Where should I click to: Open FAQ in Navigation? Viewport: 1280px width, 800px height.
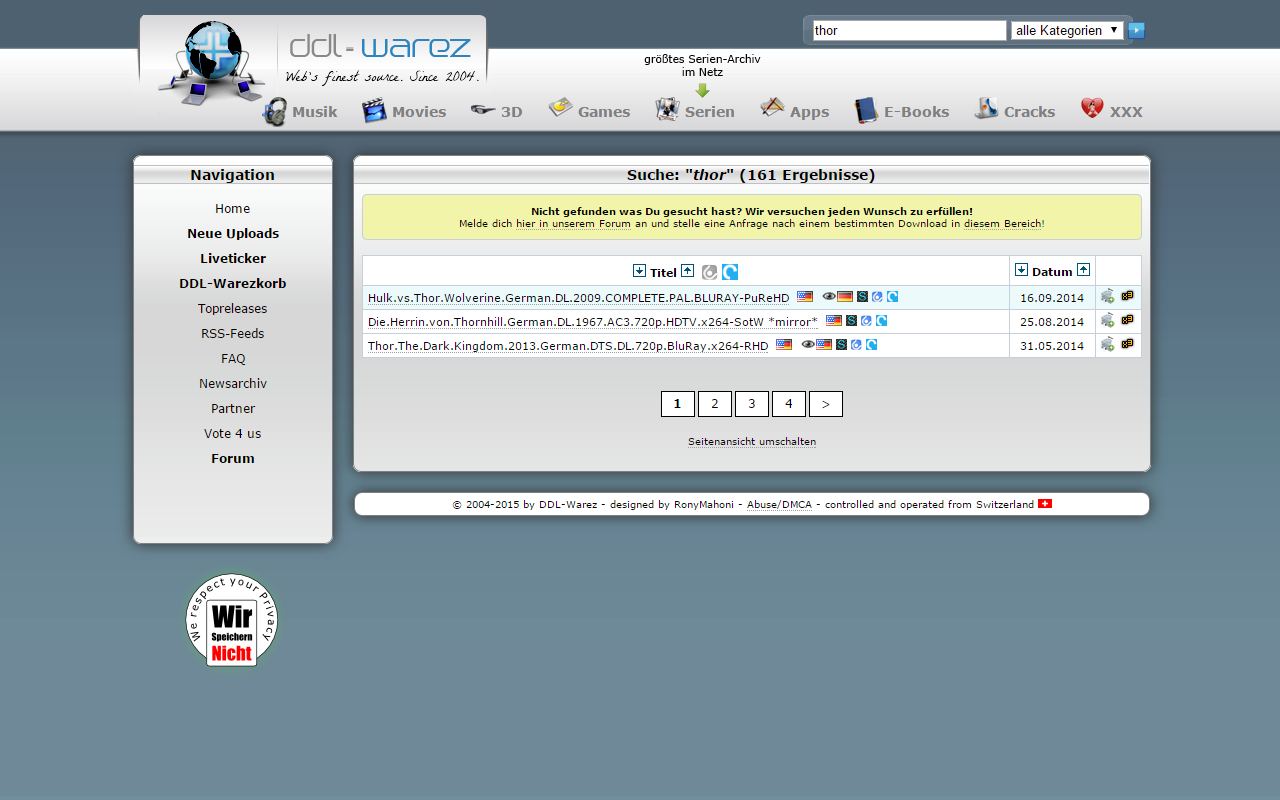click(233, 359)
